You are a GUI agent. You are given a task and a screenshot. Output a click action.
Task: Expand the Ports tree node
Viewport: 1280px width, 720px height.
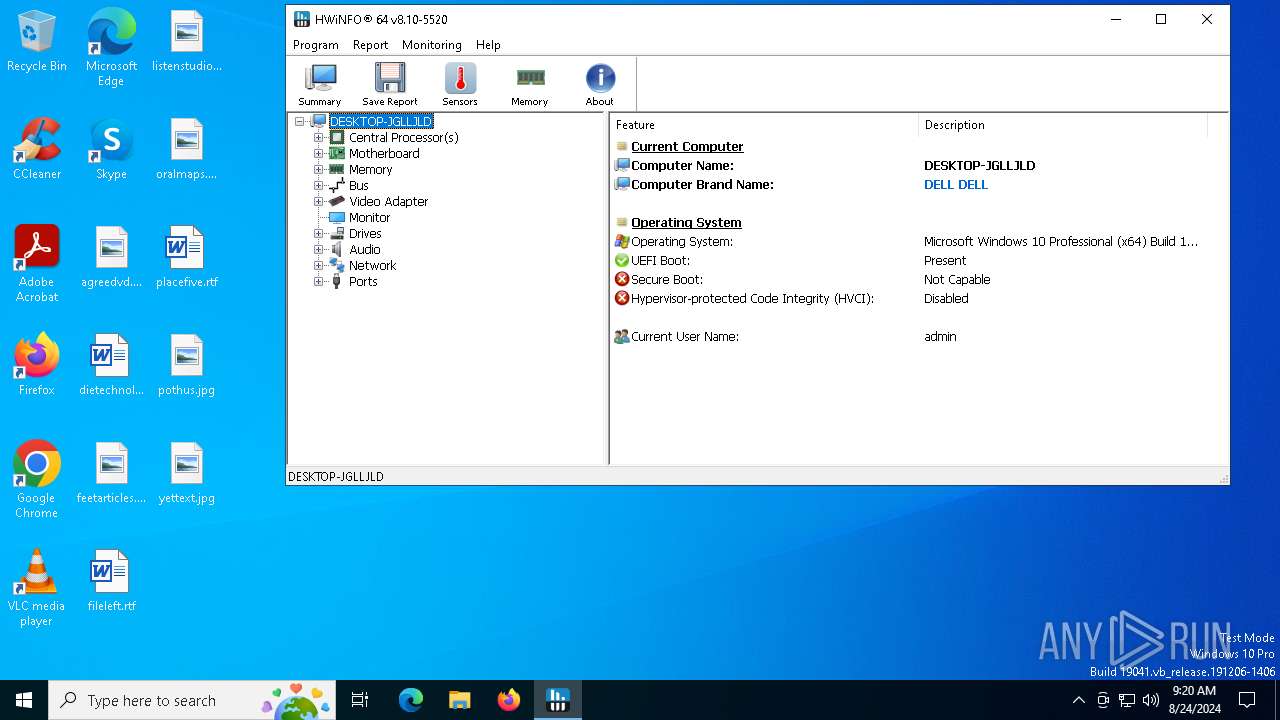click(x=318, y=282)
